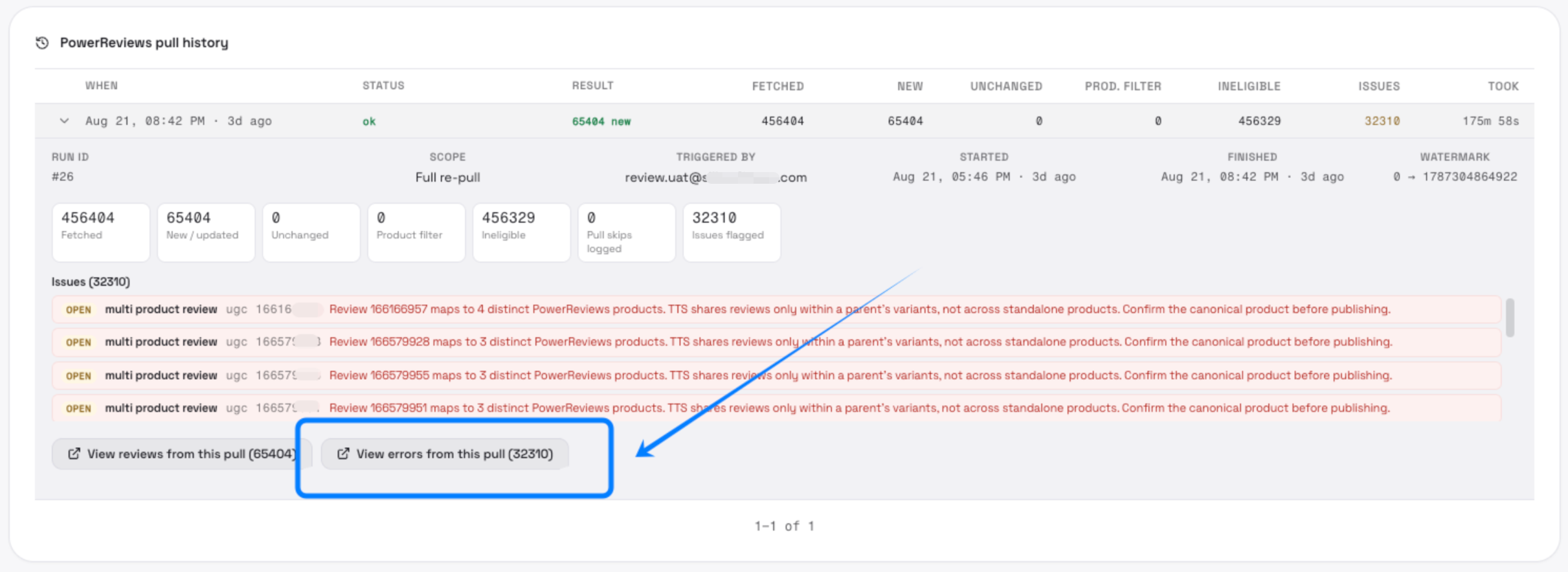
Task: Select the 65404 New / updated card
Action: pyautogui.click(x=206, y=232)
